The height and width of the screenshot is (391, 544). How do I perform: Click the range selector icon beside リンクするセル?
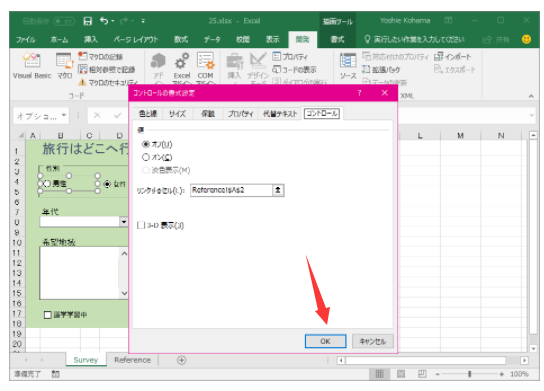click(278, 190)
